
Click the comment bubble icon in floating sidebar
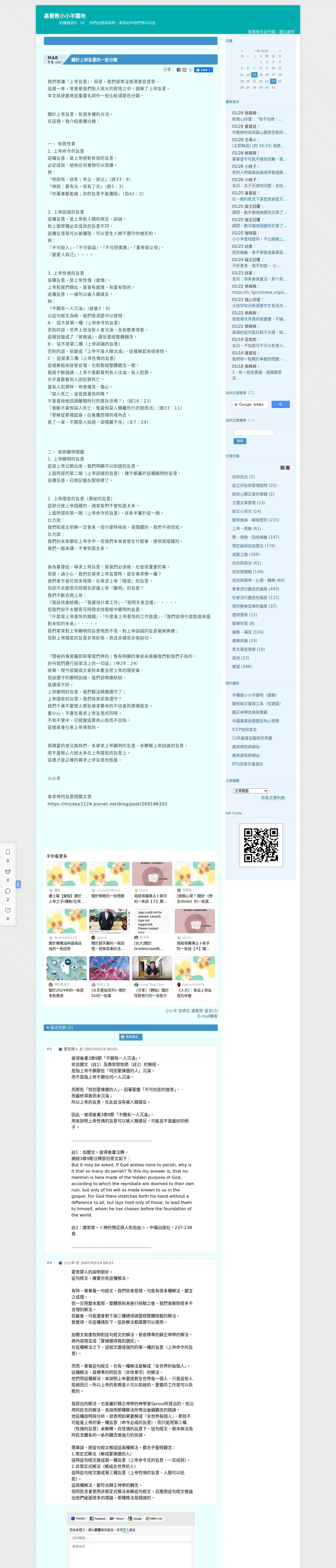(x=8, y=891)
